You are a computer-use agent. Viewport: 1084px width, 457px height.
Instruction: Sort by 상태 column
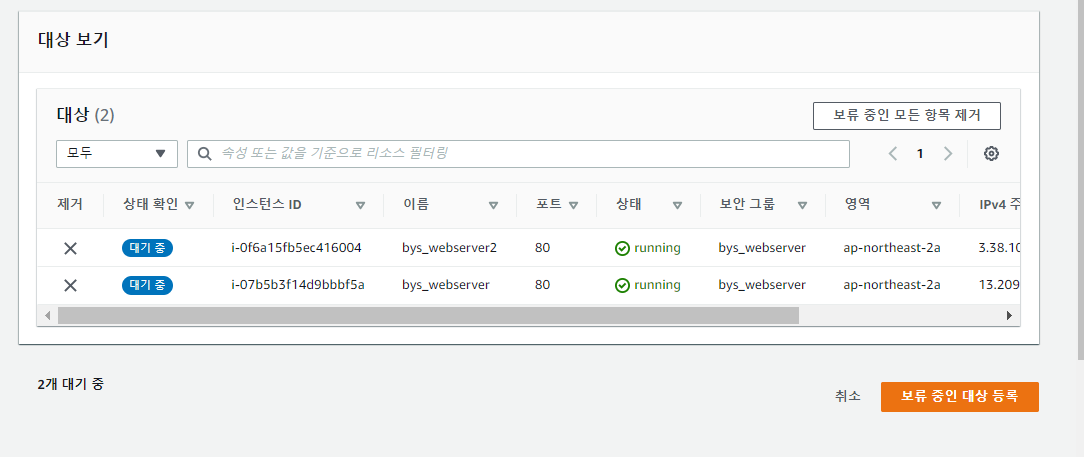[678, 205]
